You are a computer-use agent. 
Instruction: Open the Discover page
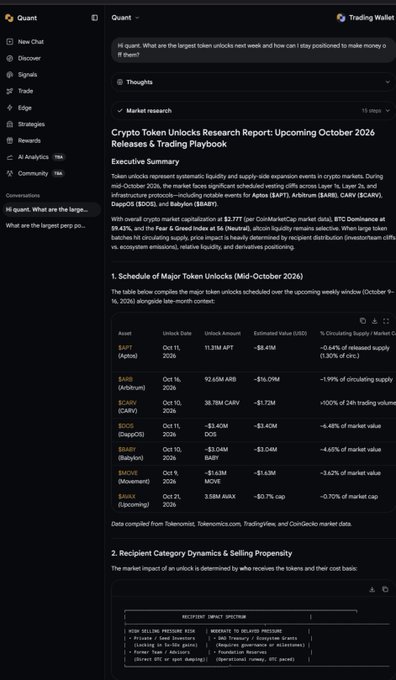tap(24, 58)
